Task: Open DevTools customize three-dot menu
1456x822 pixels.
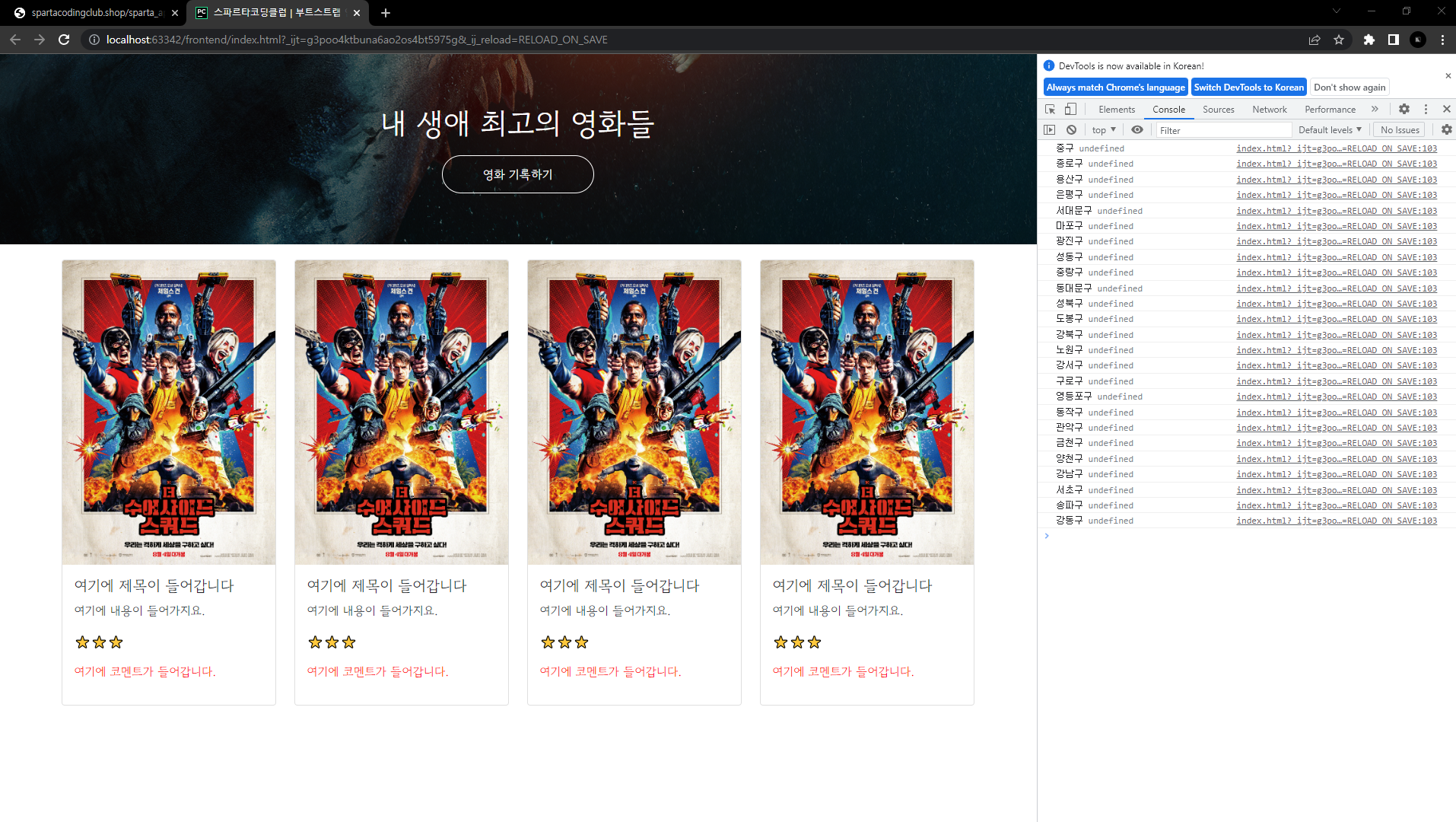Action: coord(1426,109)
